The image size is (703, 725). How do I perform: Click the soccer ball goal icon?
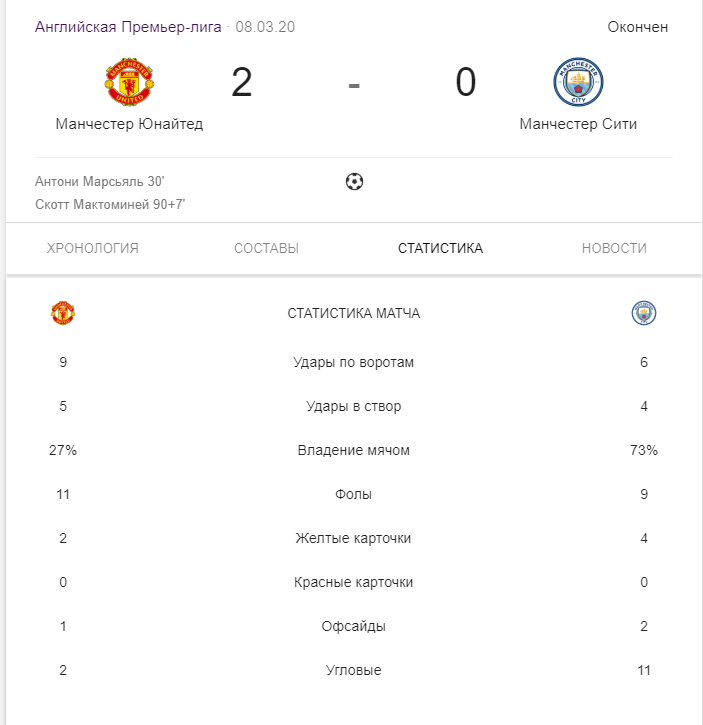(x=354, y=181)
